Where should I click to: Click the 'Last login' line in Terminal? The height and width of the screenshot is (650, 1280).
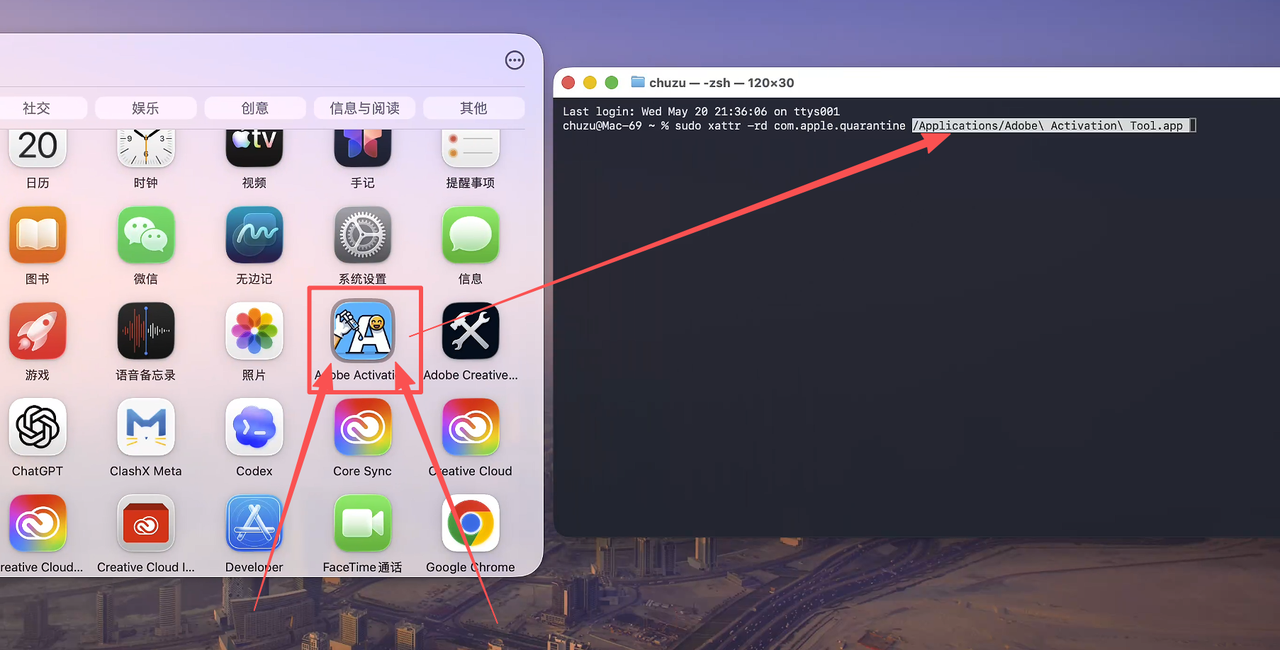click(x=701, y=112)
